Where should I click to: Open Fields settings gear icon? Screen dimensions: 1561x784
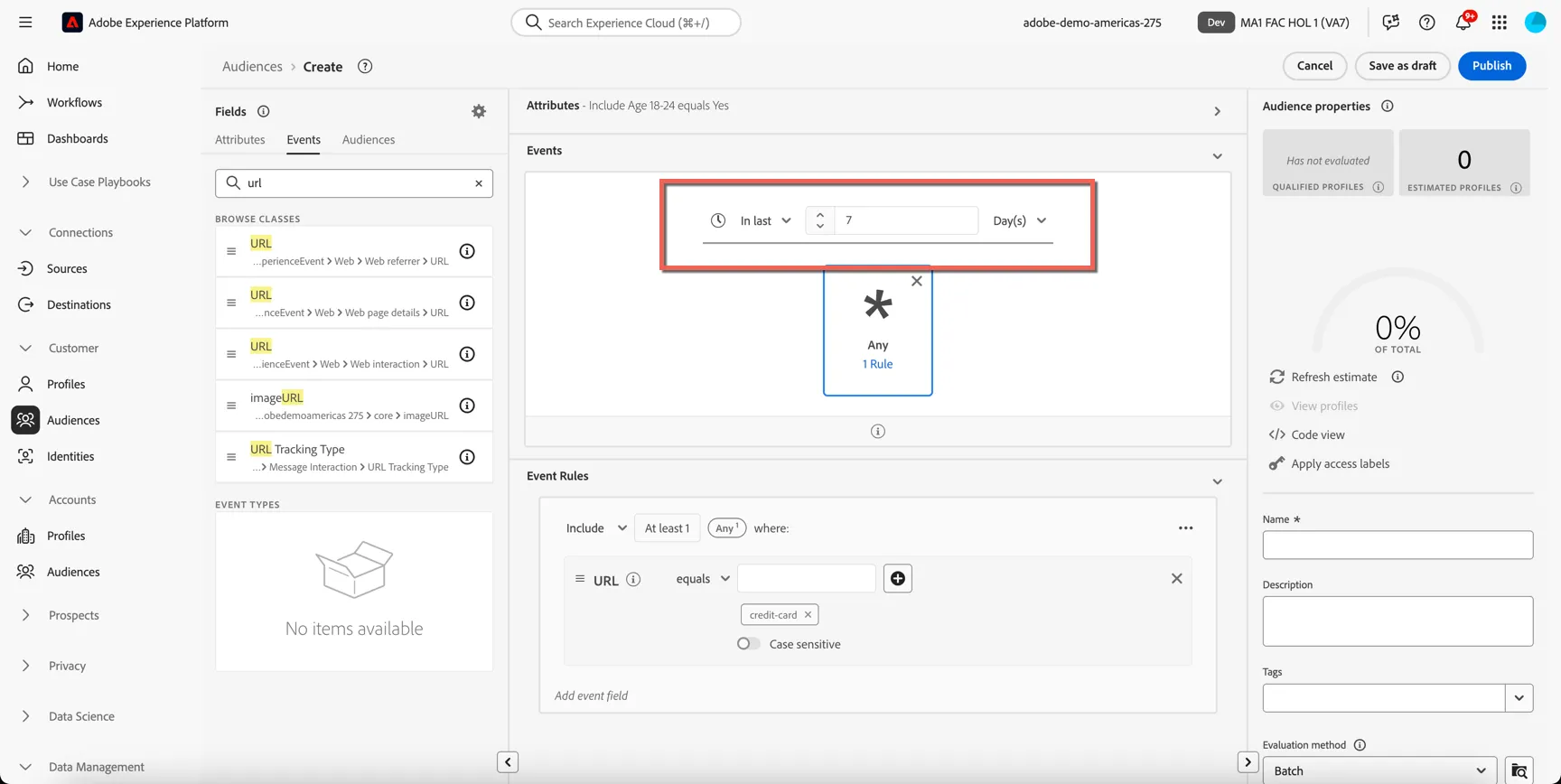click(479, 111)
